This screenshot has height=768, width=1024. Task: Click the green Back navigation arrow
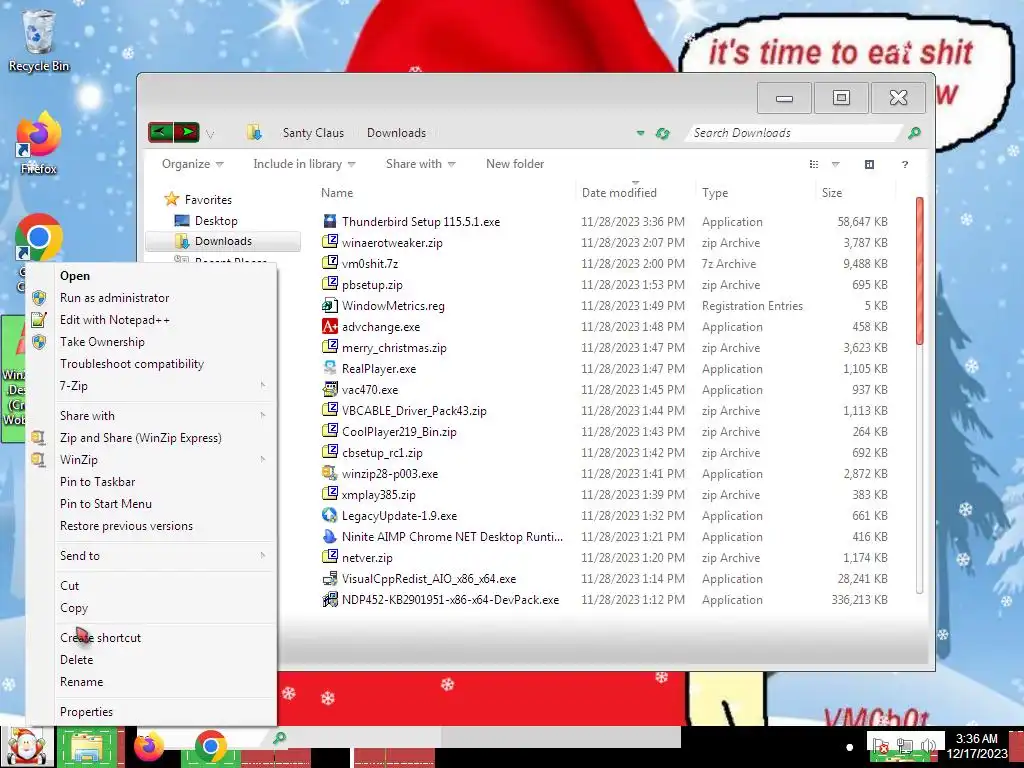click(x=161, y=133)
